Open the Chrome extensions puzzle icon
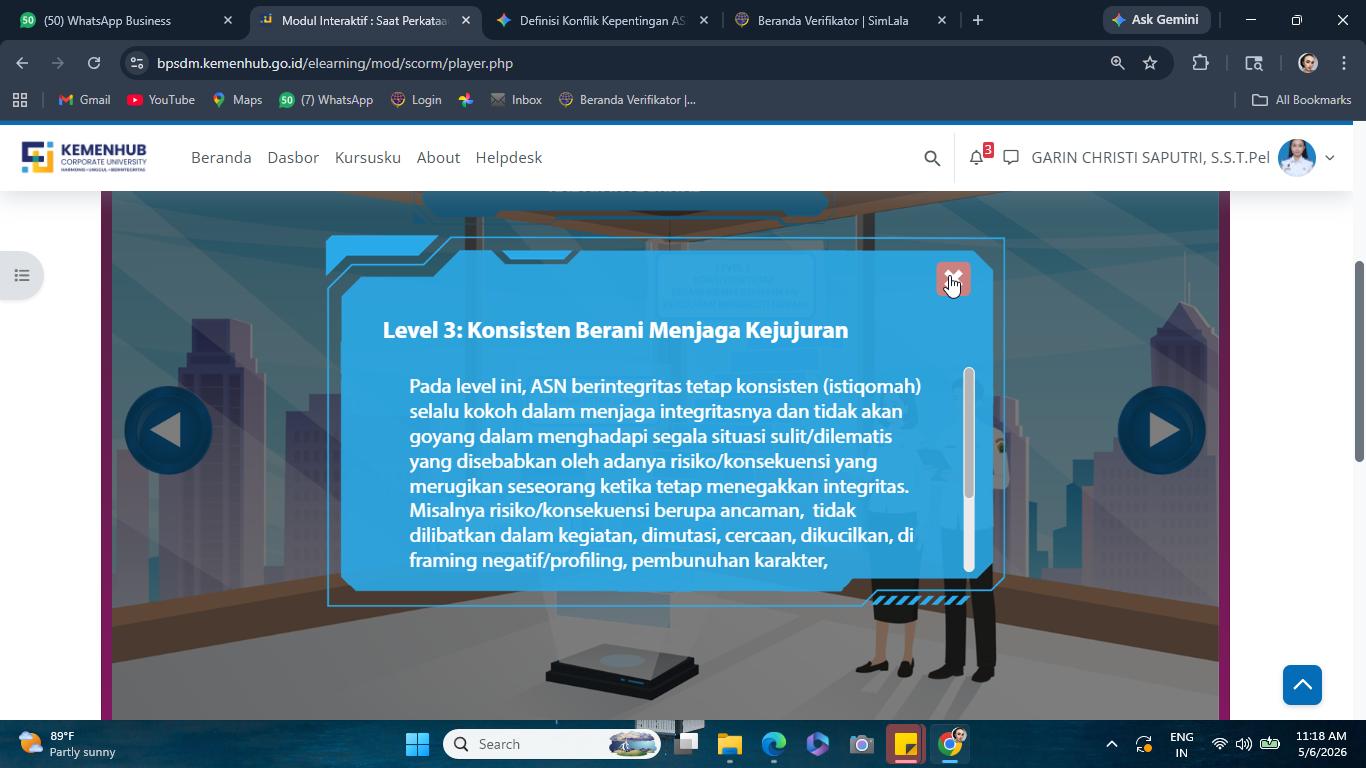The width and height of the screenshot is (1366, 768). coord(1200,63)
